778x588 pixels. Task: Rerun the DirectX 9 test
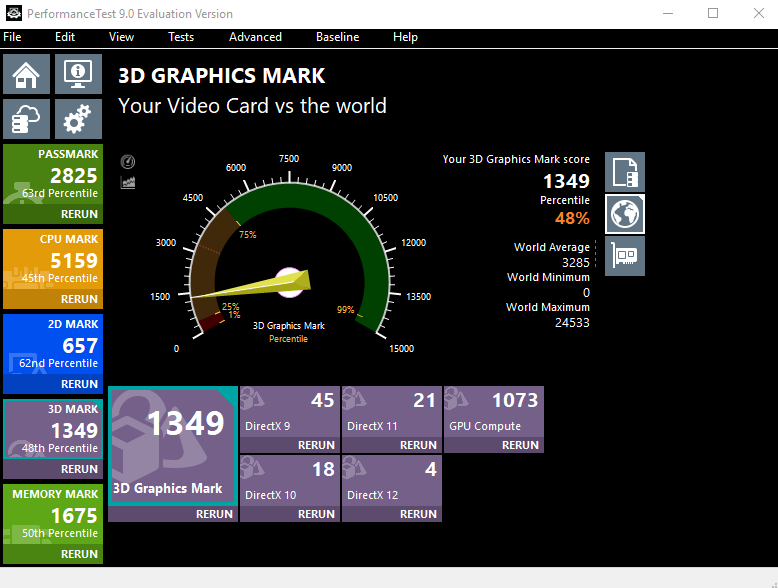coord(316,445)
